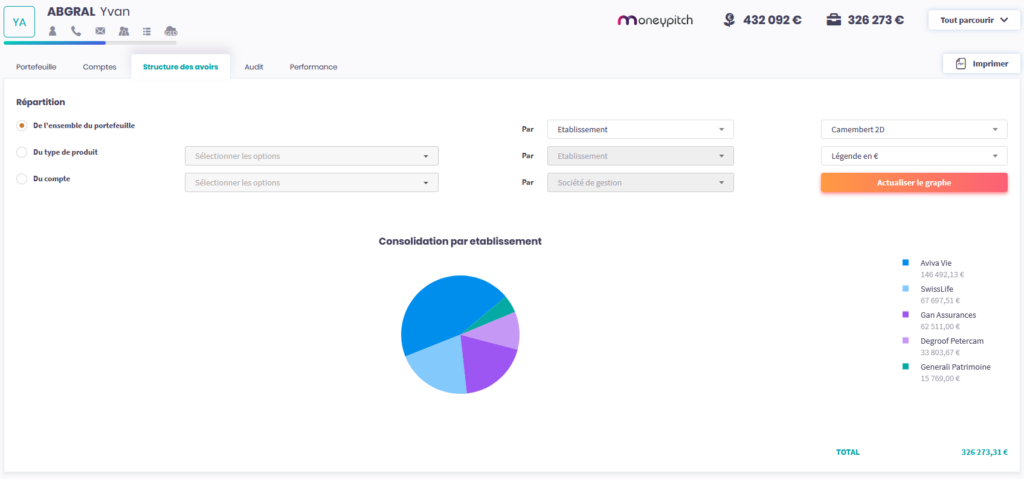Image resolution: width=1024 pixels, height=479 pixels.
Task: Click the phone icon under ABGRAL Yvan
Action: (76, 31)
